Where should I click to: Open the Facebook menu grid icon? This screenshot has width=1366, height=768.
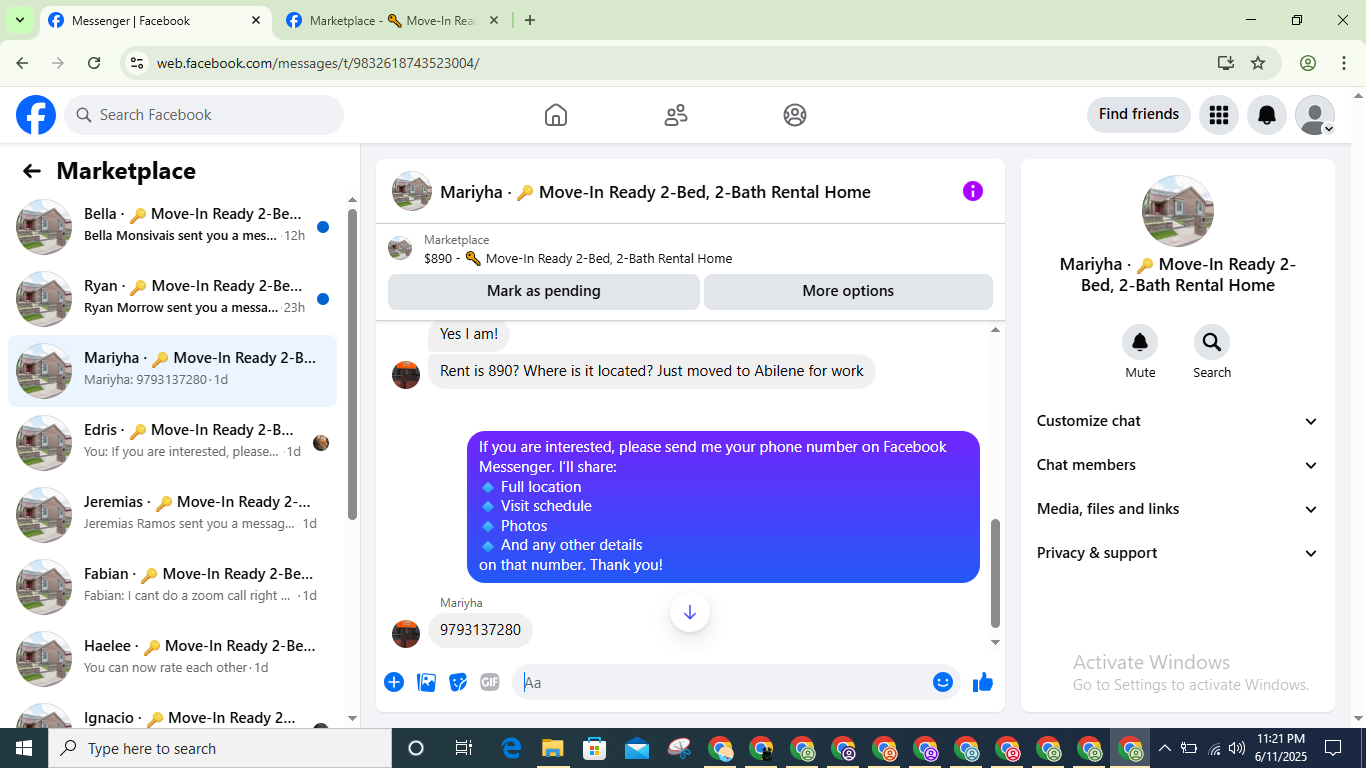coord(1218,115)
